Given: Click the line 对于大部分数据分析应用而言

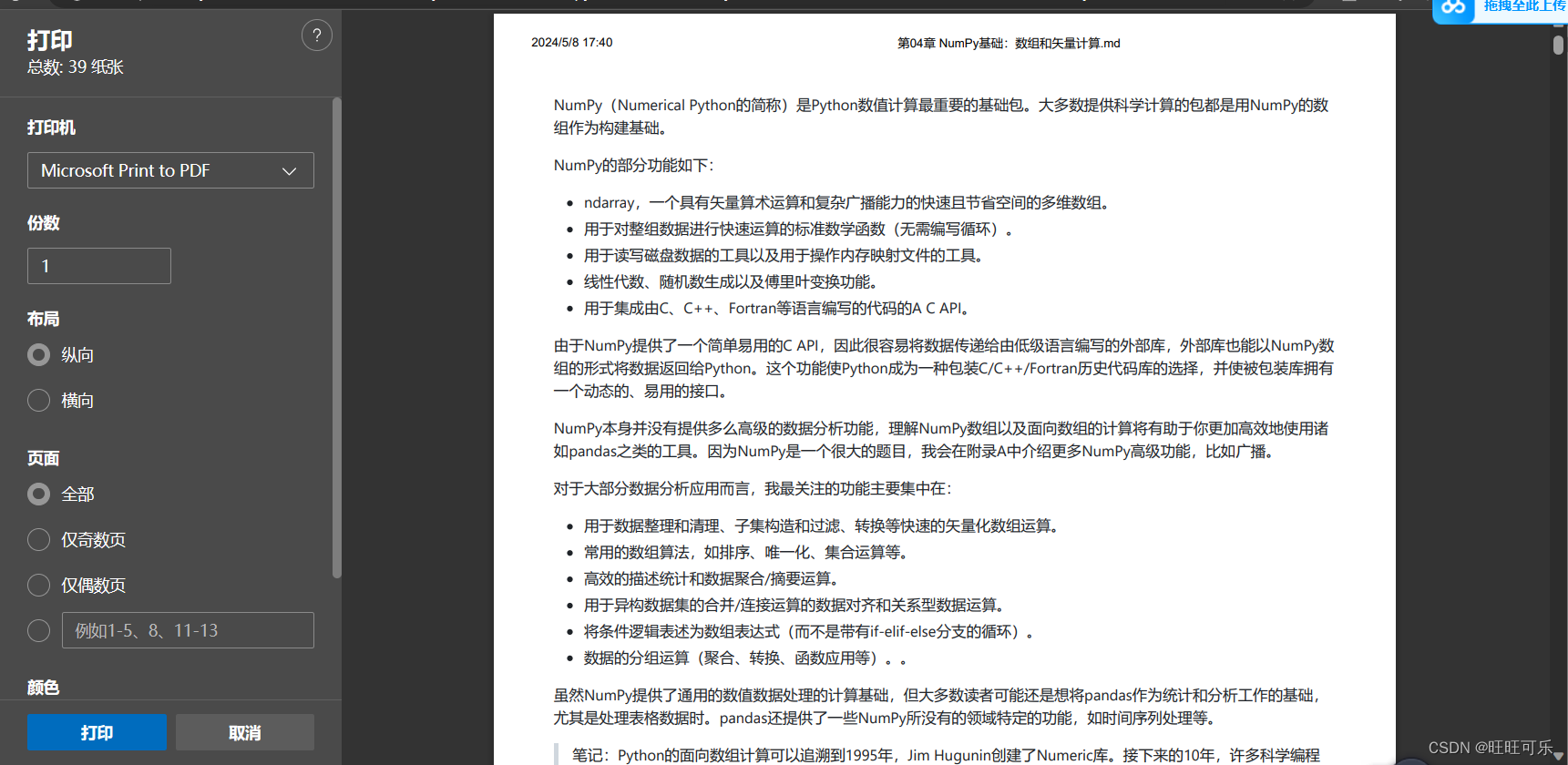Looking at the screenshot, I should click(753, 488).
